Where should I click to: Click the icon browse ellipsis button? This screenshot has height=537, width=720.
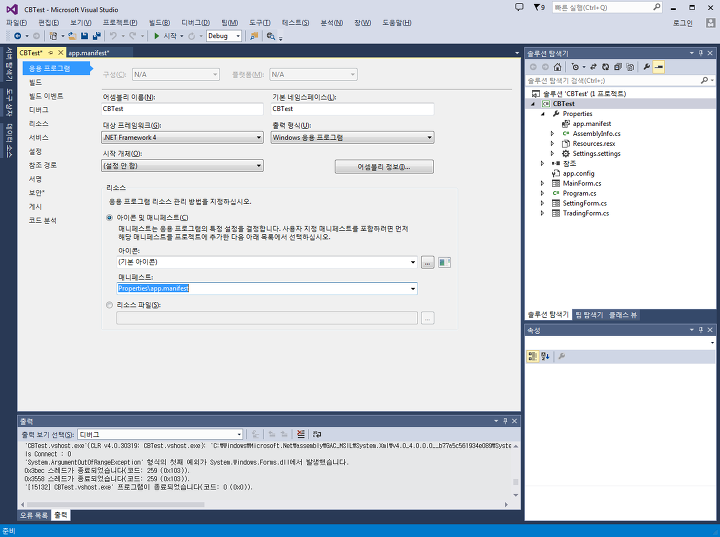coord(428,262)
